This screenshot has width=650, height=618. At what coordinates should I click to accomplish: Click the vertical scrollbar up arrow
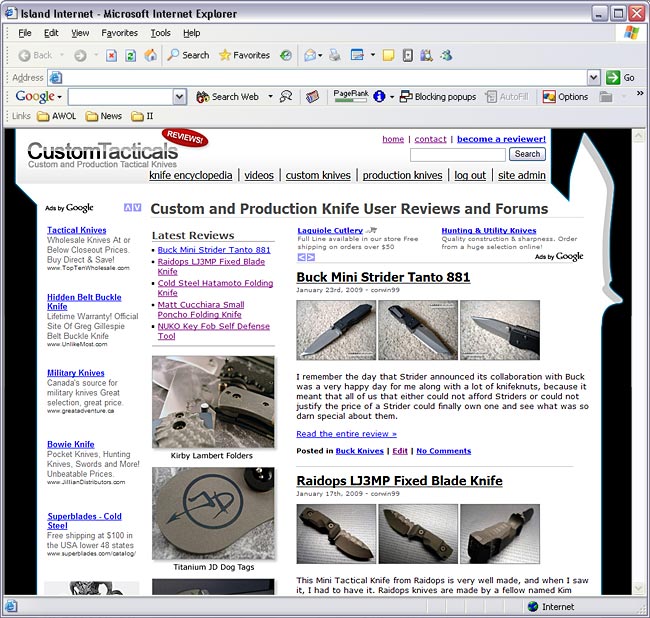[x=638, y=136]
